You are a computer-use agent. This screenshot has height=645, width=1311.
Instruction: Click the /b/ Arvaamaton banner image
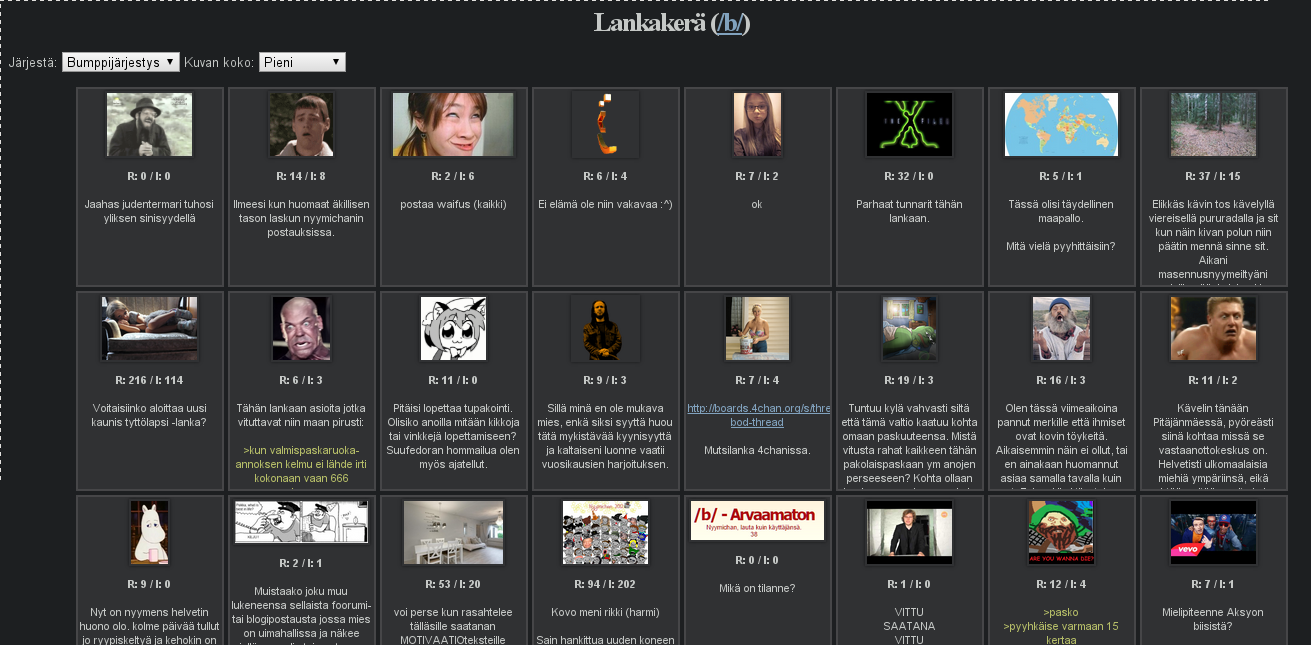[x=757, y=520]
